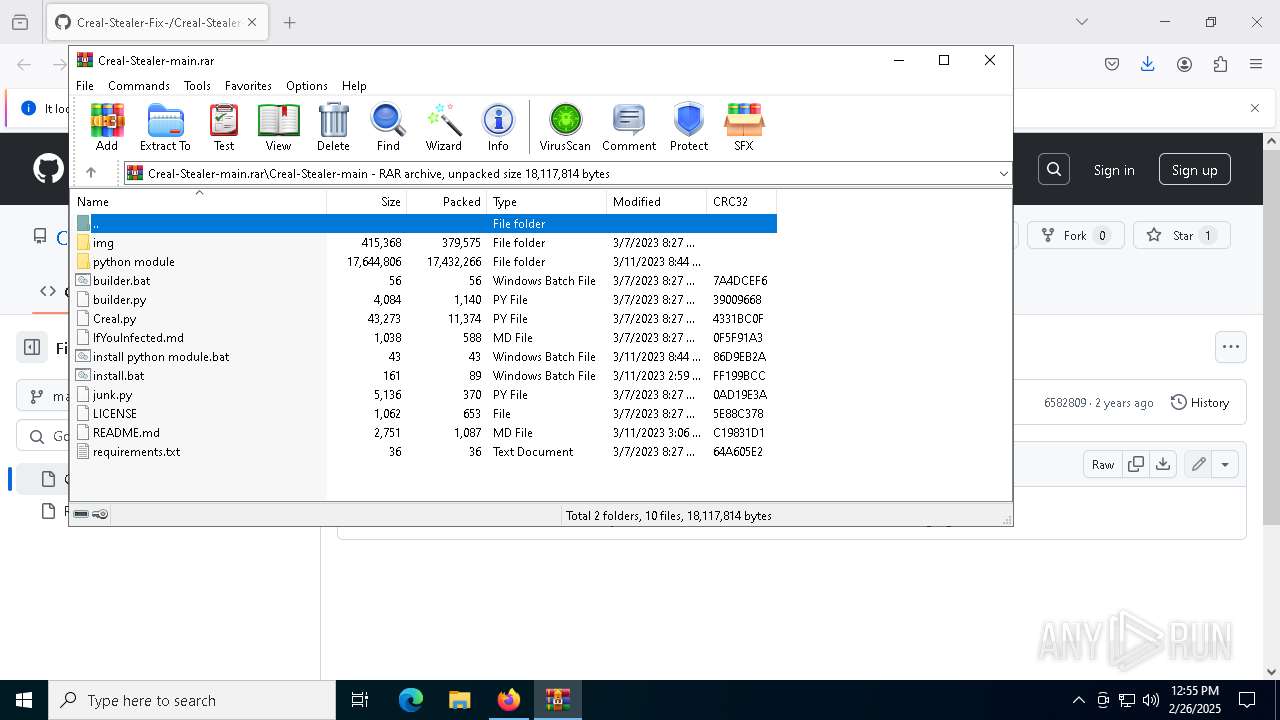Fork the repository on GitHub
This screenshot has height=720, width=1280.
(x=1076, y=235)
